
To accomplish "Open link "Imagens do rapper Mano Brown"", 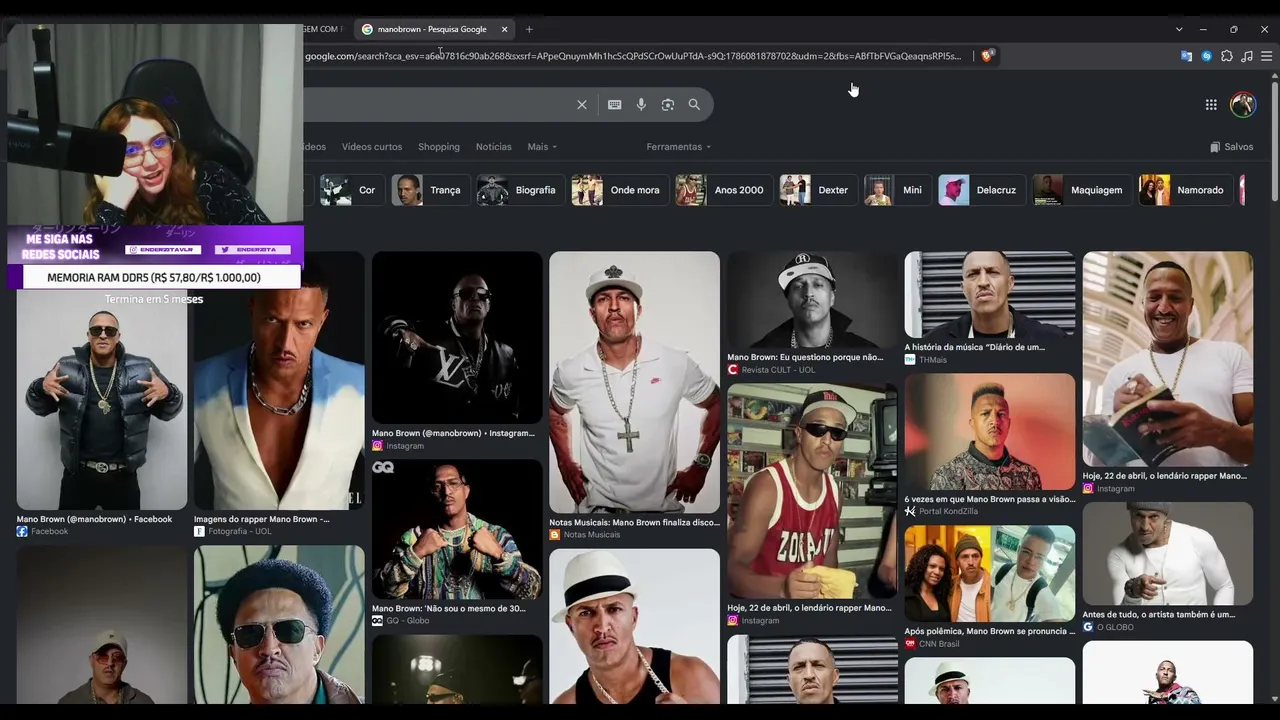I will [262, 520].
